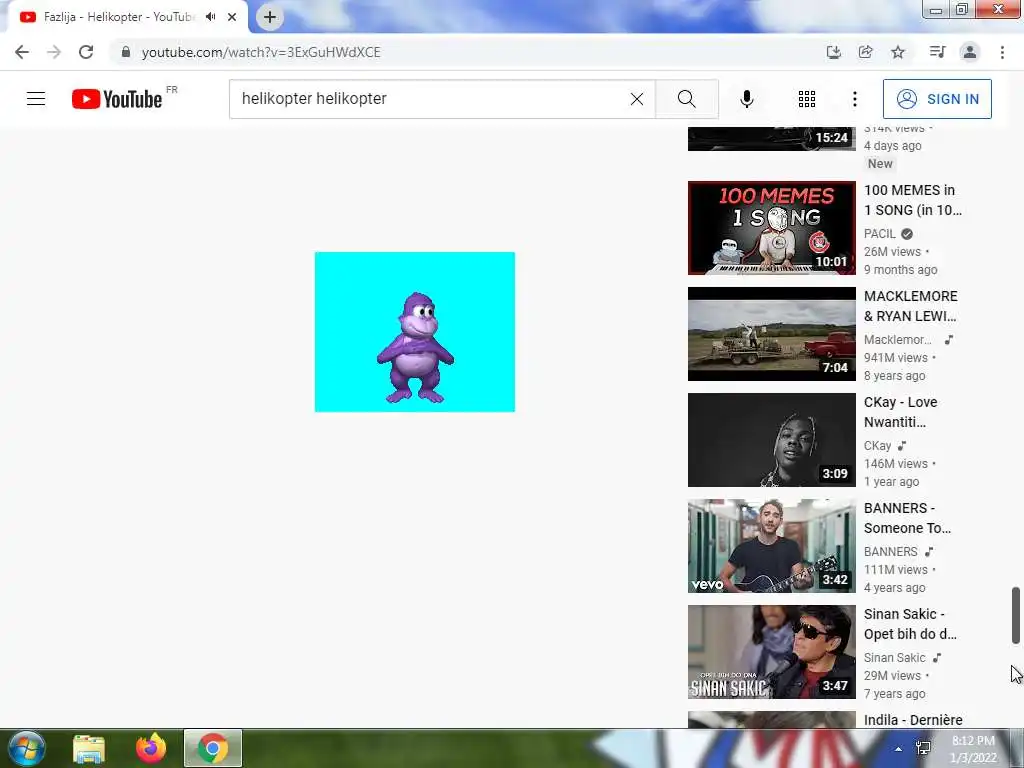Click the CKay - Love Nwantiti title

(x=901, y=411)
